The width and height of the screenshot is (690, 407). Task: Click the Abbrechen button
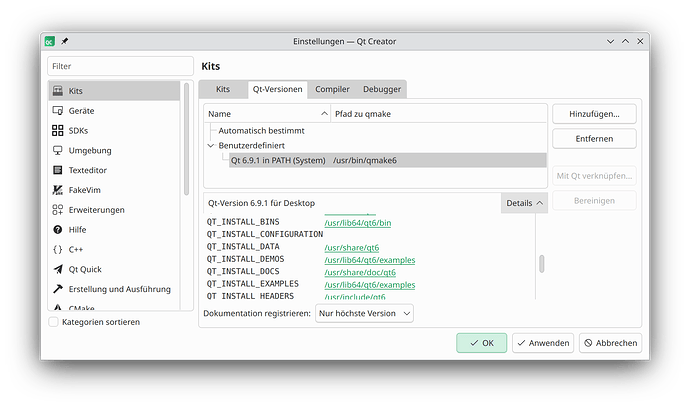pyautogui.click(x=610, y=343)
